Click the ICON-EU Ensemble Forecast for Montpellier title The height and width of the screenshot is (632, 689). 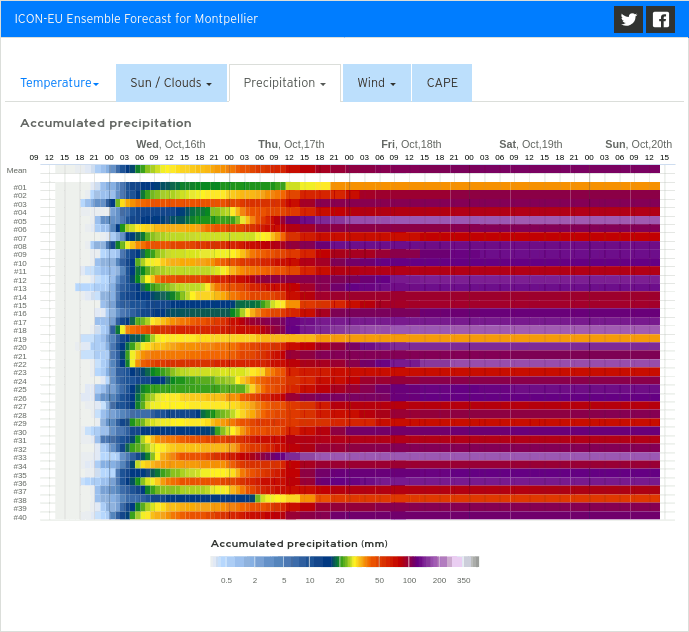pos(136,18)
